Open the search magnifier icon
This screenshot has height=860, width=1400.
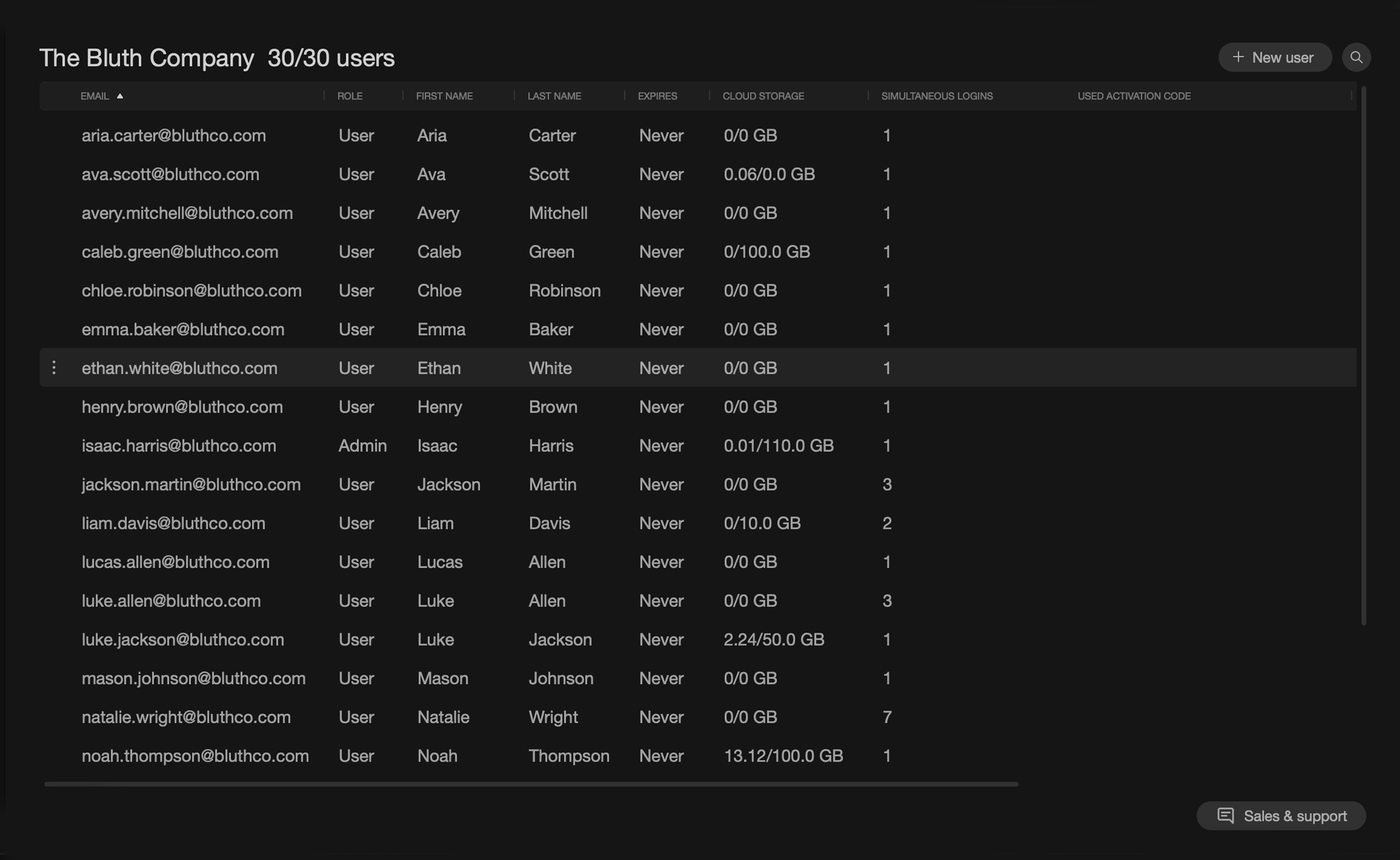click(1356, 58)
